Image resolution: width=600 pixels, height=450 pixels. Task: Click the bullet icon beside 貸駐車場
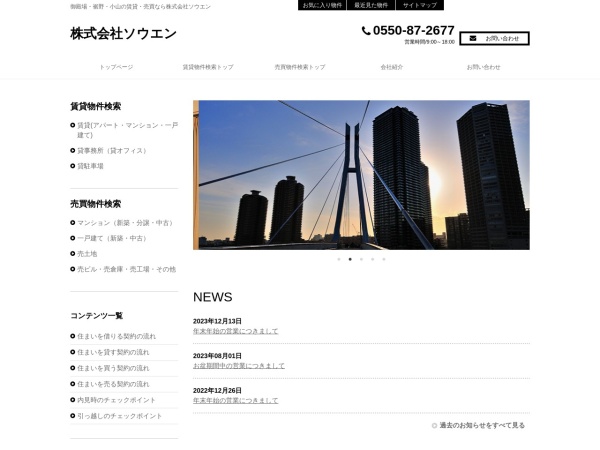coord(73,166)
